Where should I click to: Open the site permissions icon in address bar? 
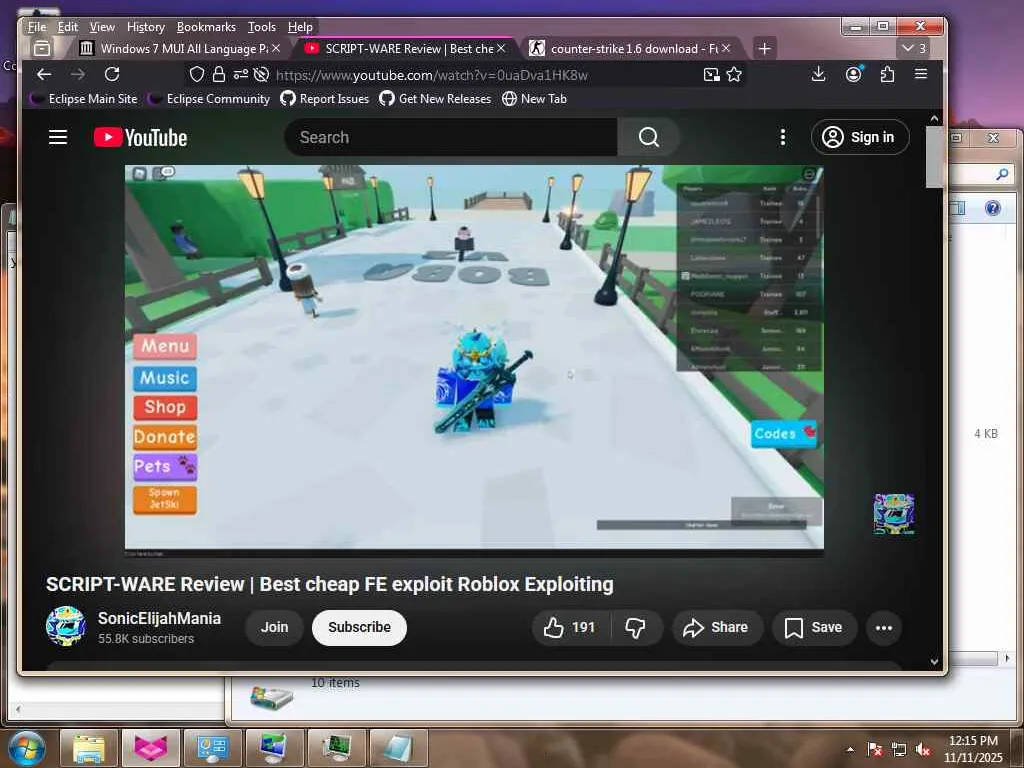tap(240, 74)
